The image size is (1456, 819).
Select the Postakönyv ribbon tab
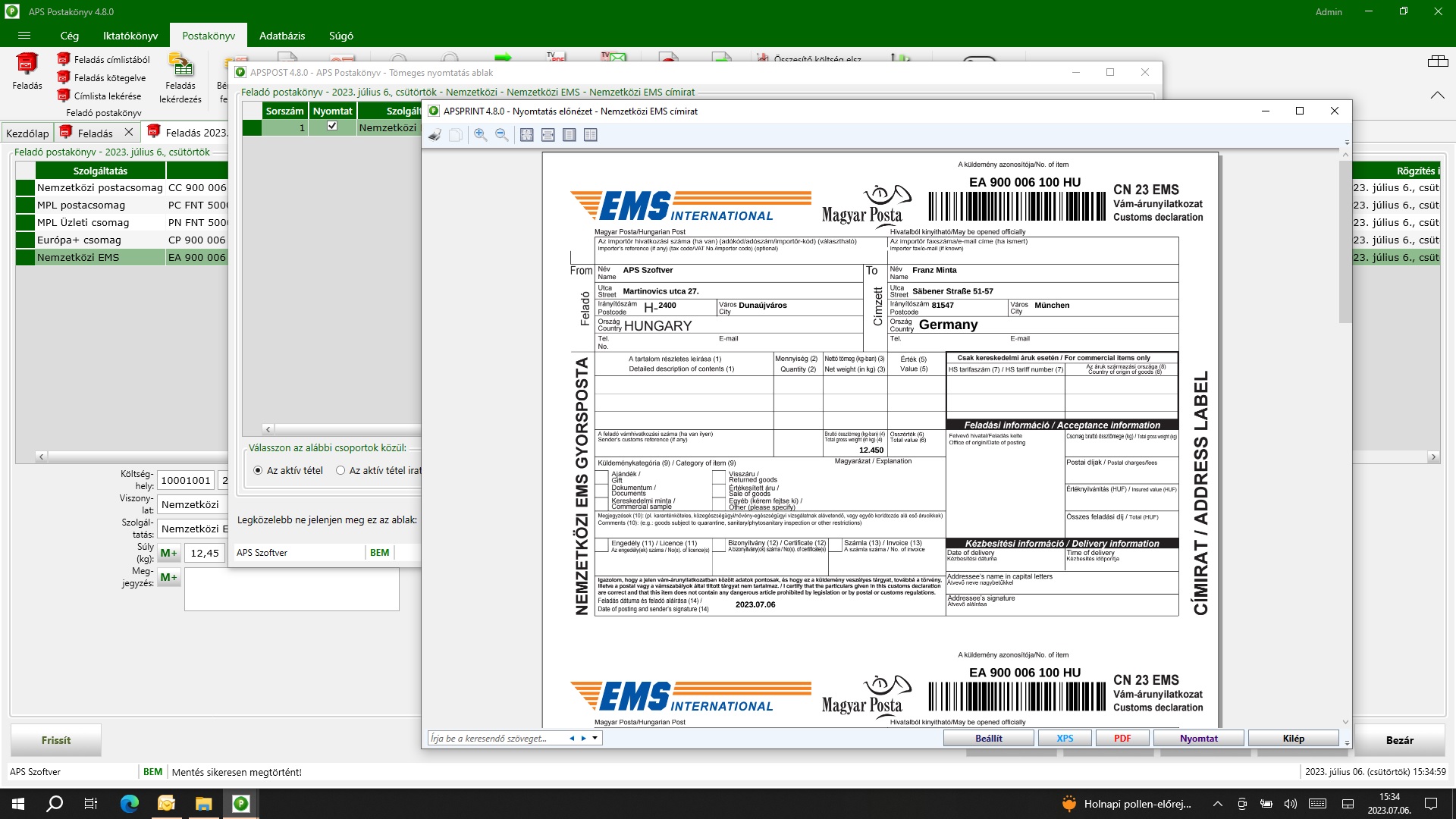(209, 36)
